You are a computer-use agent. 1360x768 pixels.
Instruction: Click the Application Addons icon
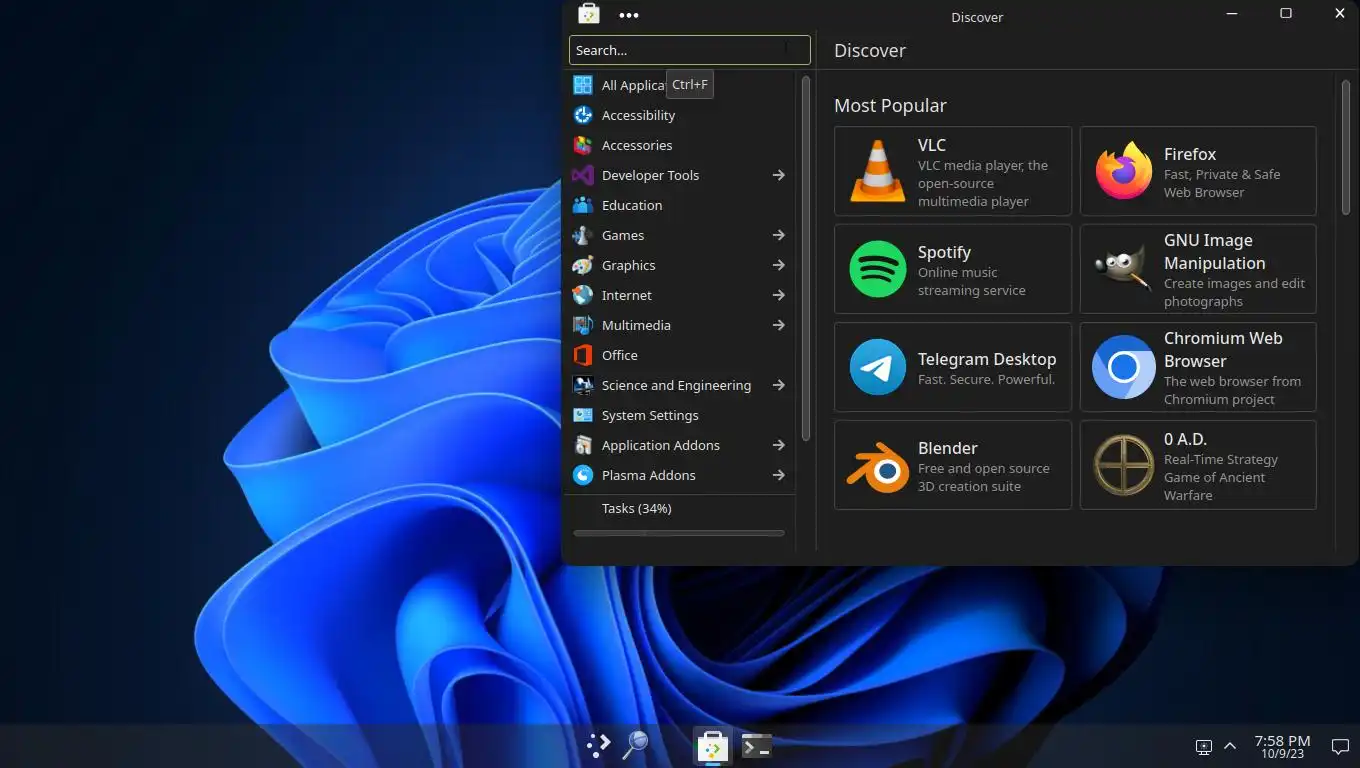click(583, 445)
